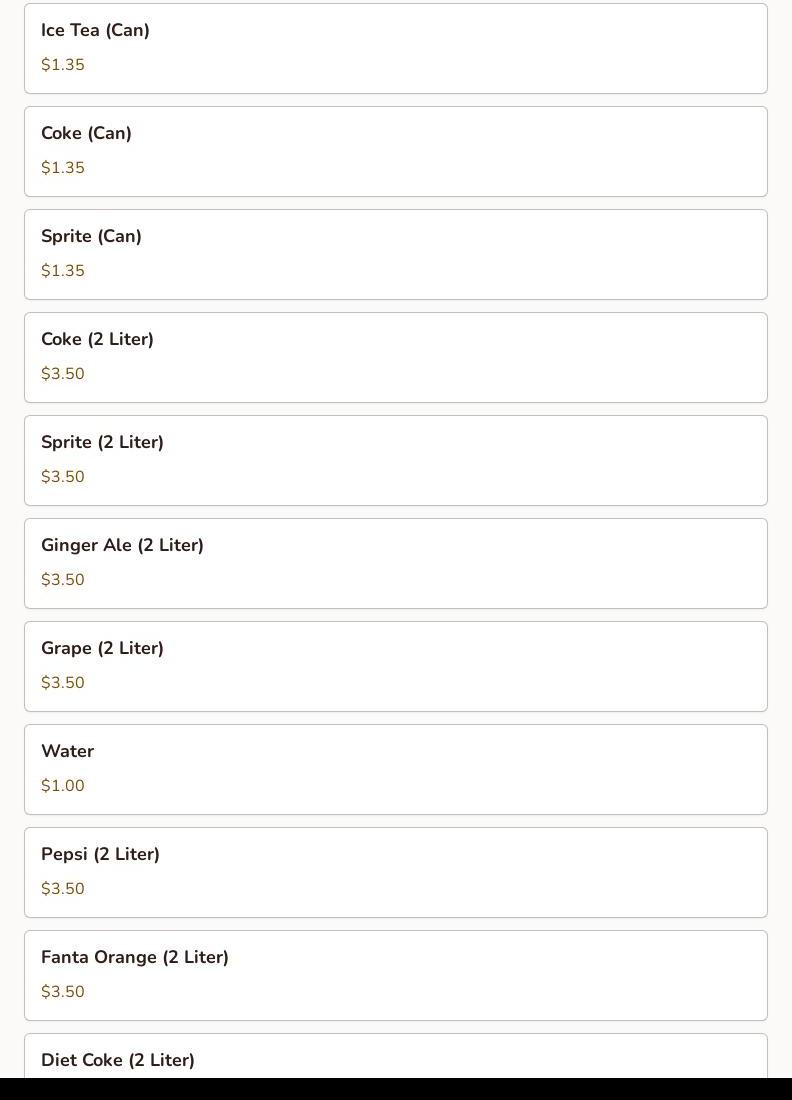
Task: Tap the Diet Coke (2 Liter) title
Action: (118, 1060)
